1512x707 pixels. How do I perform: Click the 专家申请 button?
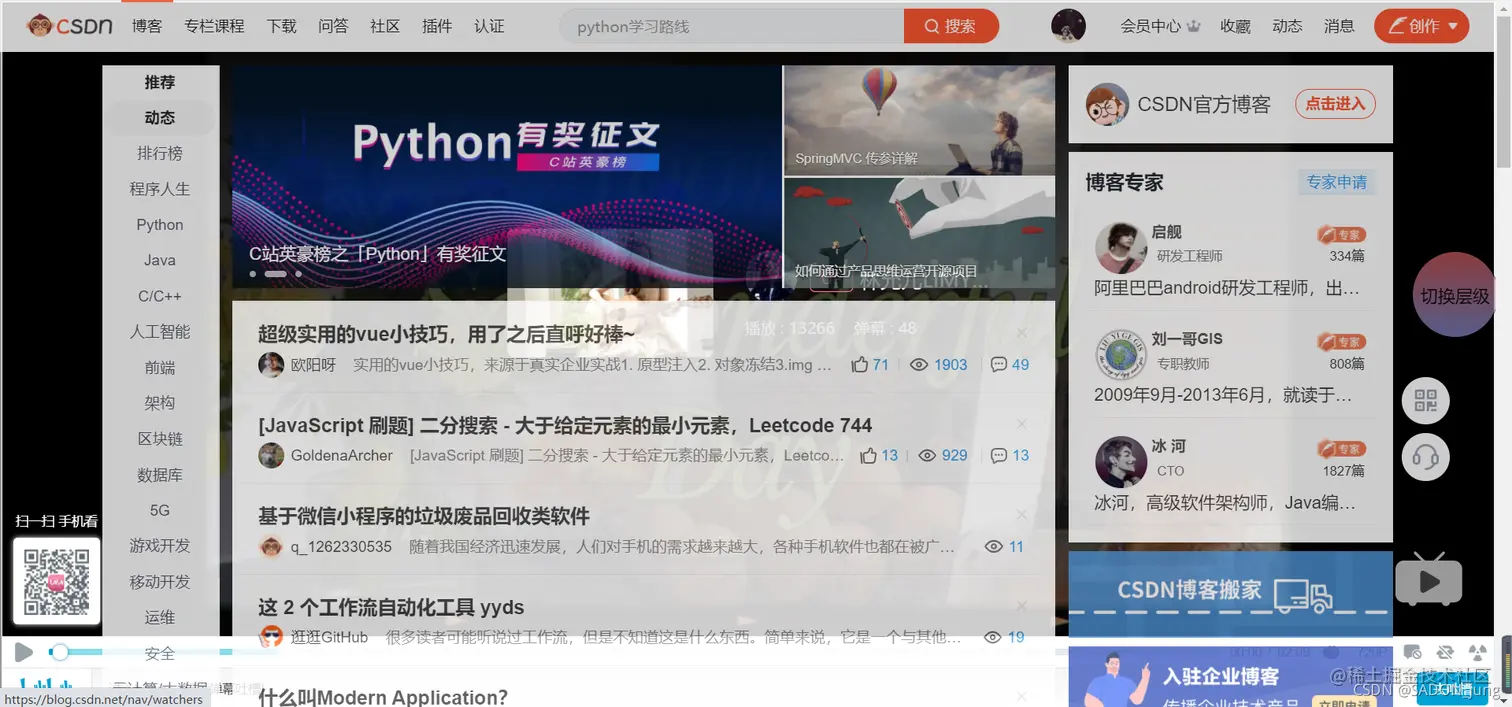[x=1336, y=182]
